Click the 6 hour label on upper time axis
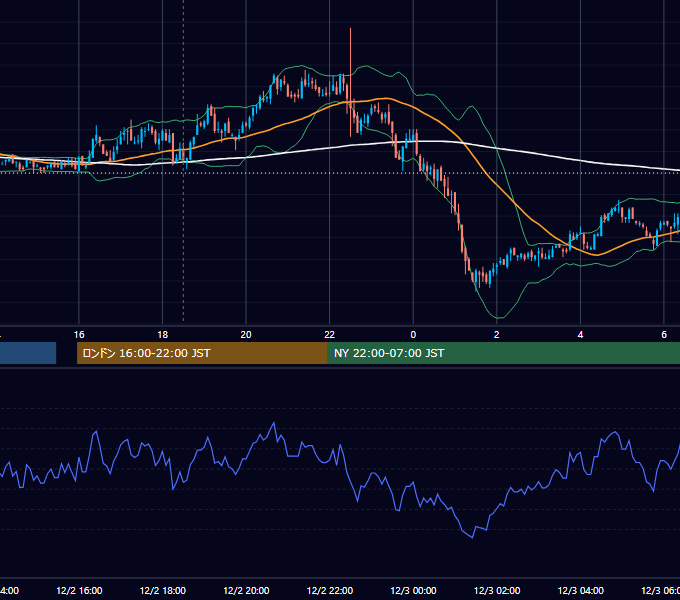 tap(664, 335)
